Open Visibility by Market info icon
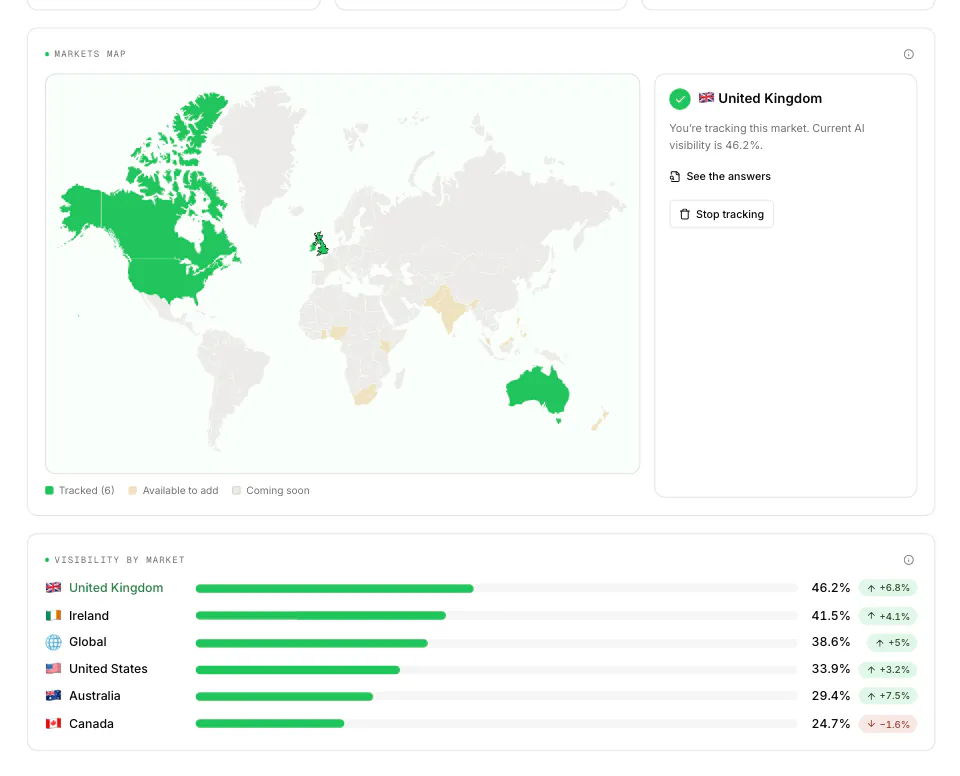The image size is (960, 776). click(x=909, y=560)
